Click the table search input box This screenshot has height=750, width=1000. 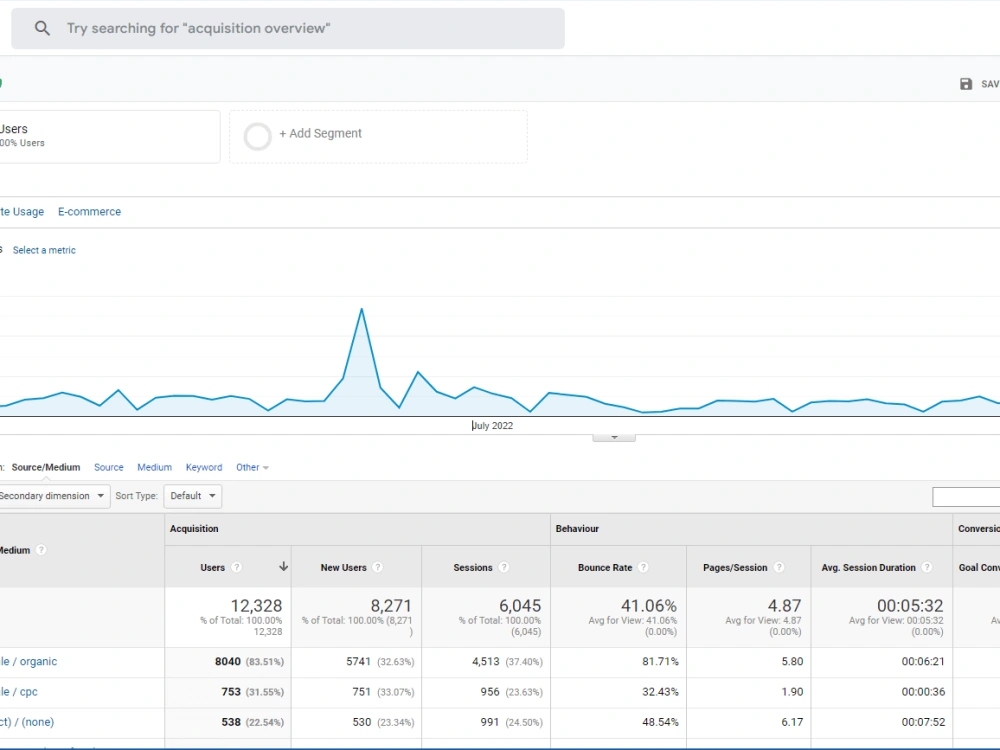click(x=966, y=497)
